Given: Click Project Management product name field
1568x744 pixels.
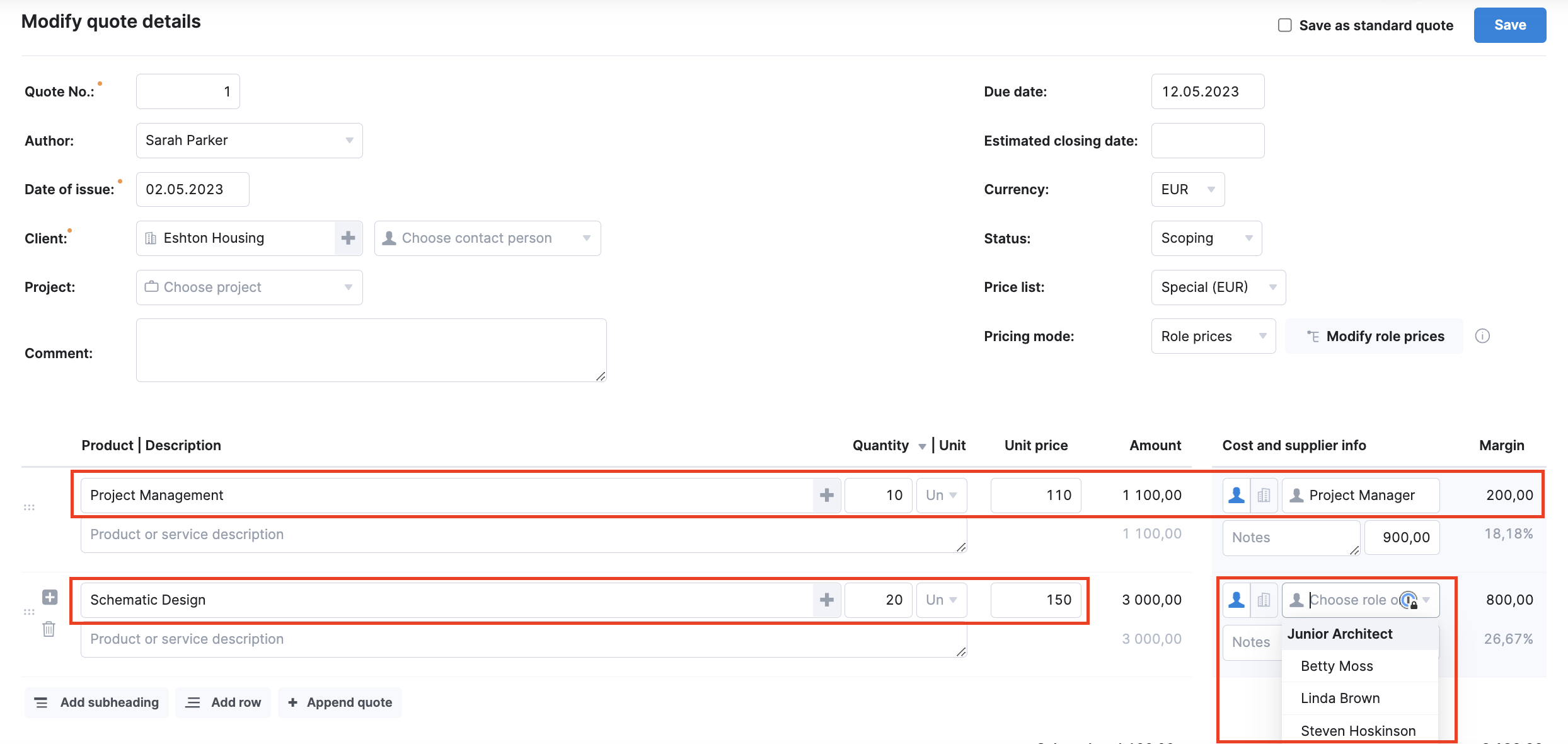Looking at the screenshot, I should [x=447, y=496].
